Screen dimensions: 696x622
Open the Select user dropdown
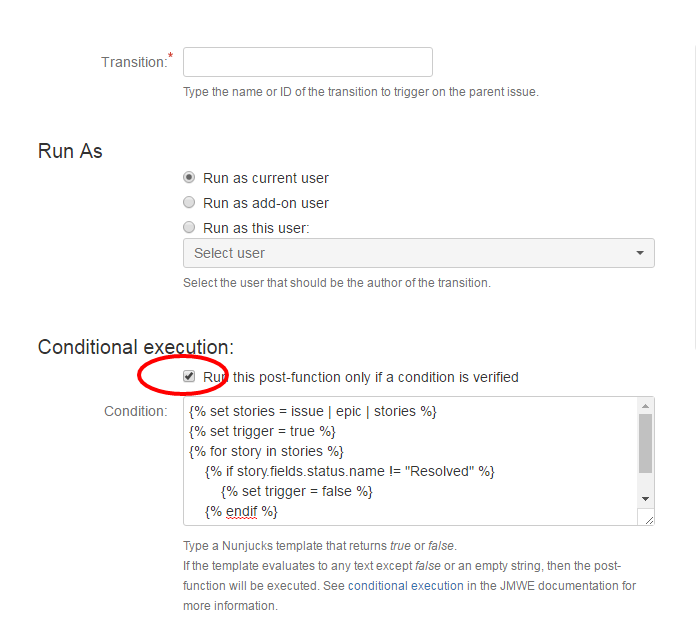point(410,253)
